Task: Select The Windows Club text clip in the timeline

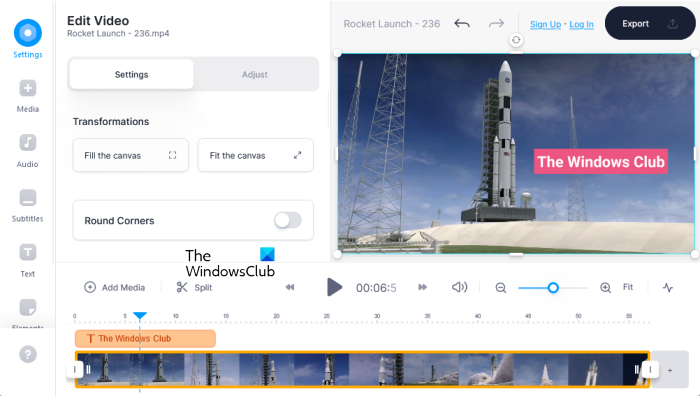Action: [x=145, y=338]
